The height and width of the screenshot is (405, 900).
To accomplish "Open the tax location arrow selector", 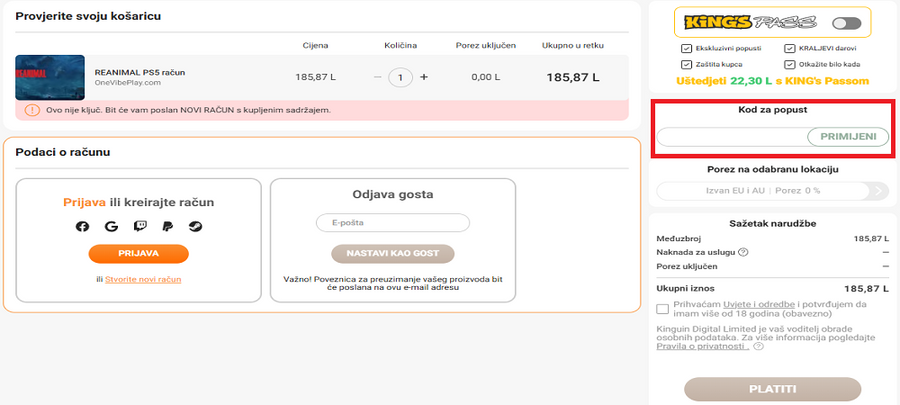I will click(879, 191).
